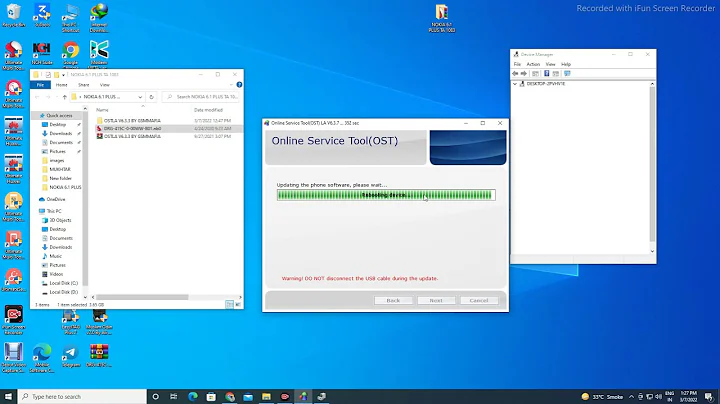Open the notification center icon
720x404 pixels.
pyautogui.click(x=709, y=397)
